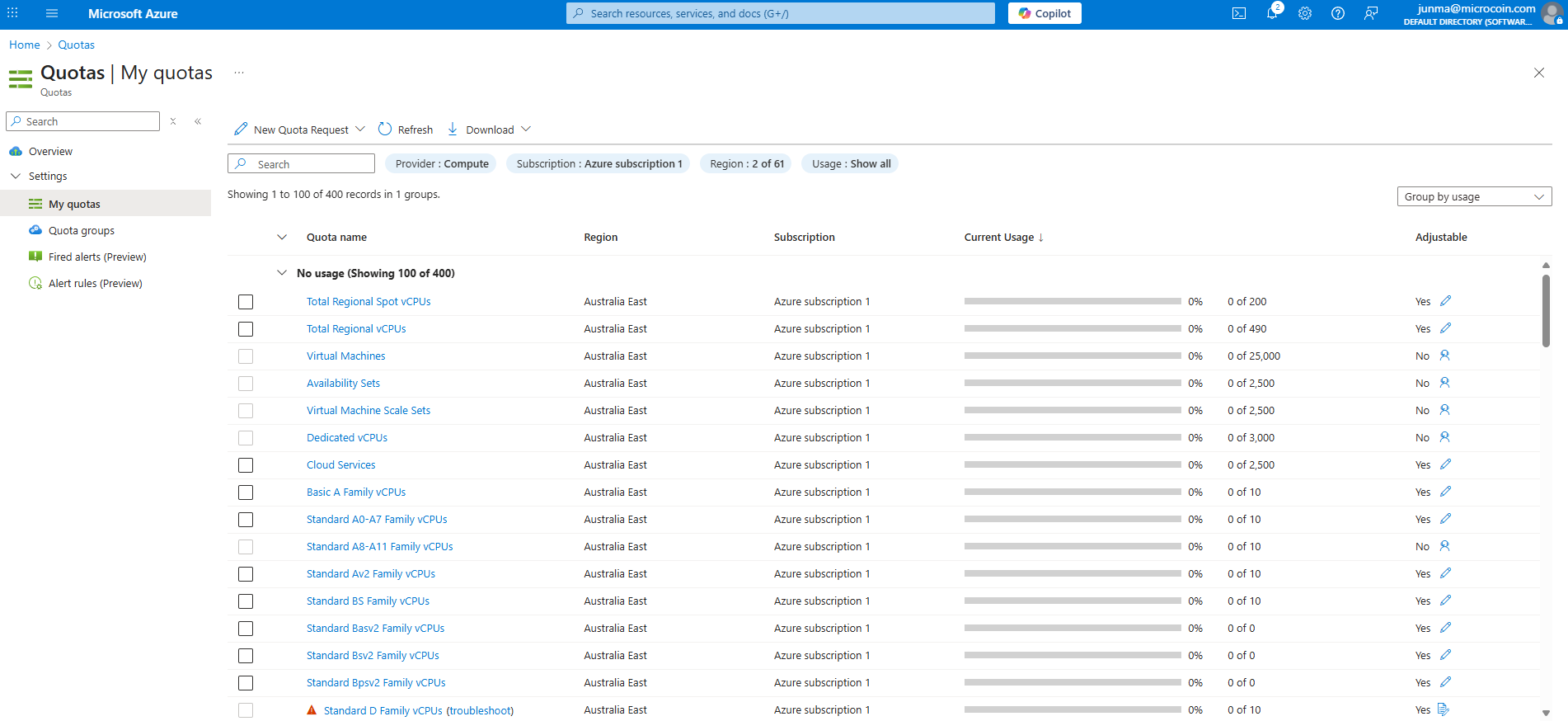
Task: Open the Provider : Compute filter
Action: point(441,163)
